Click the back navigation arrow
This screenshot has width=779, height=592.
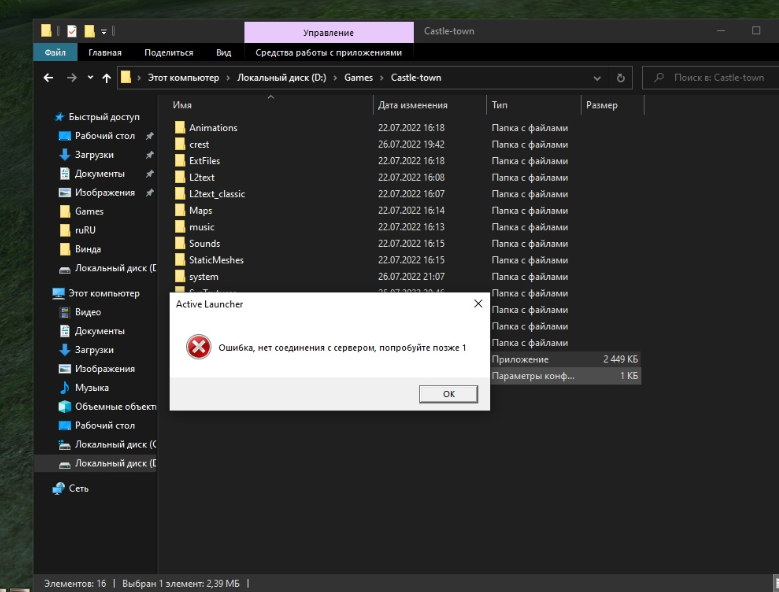[48, 78]
